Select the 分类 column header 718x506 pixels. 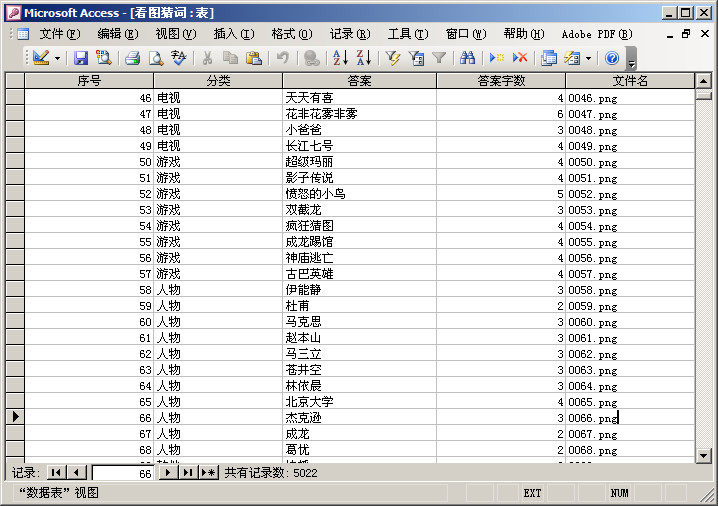pos(218,81)
